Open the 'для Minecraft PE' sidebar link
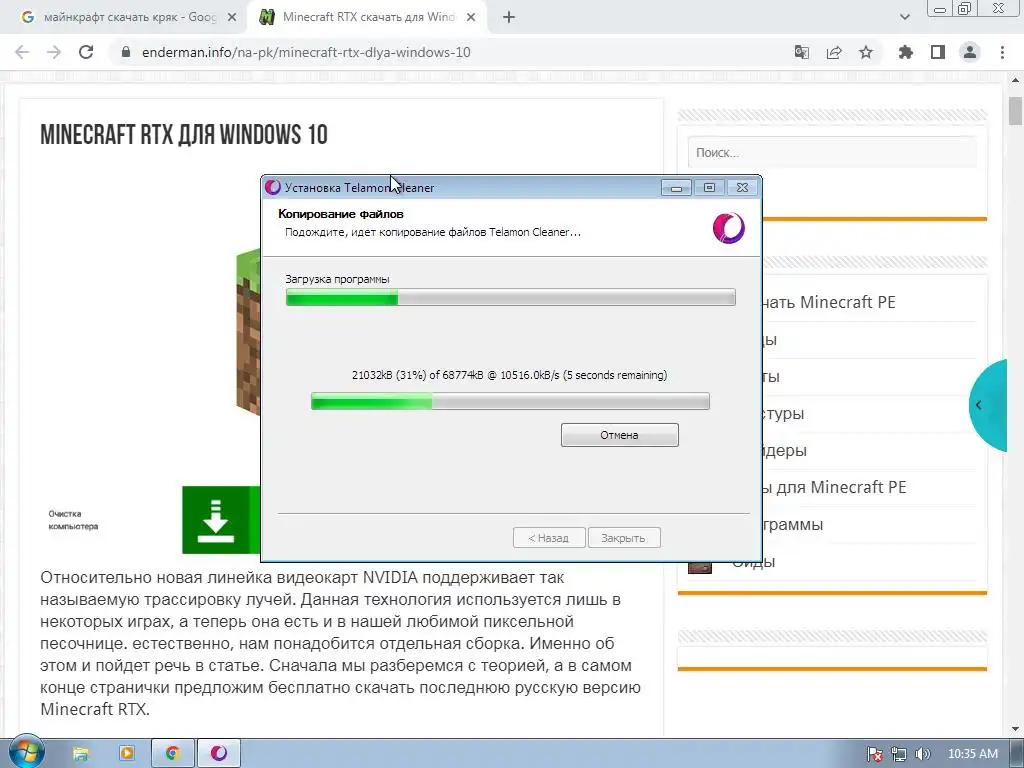The height and width of the screenshot is (768, 1024). pyautogui.click(x=836, y=487)
